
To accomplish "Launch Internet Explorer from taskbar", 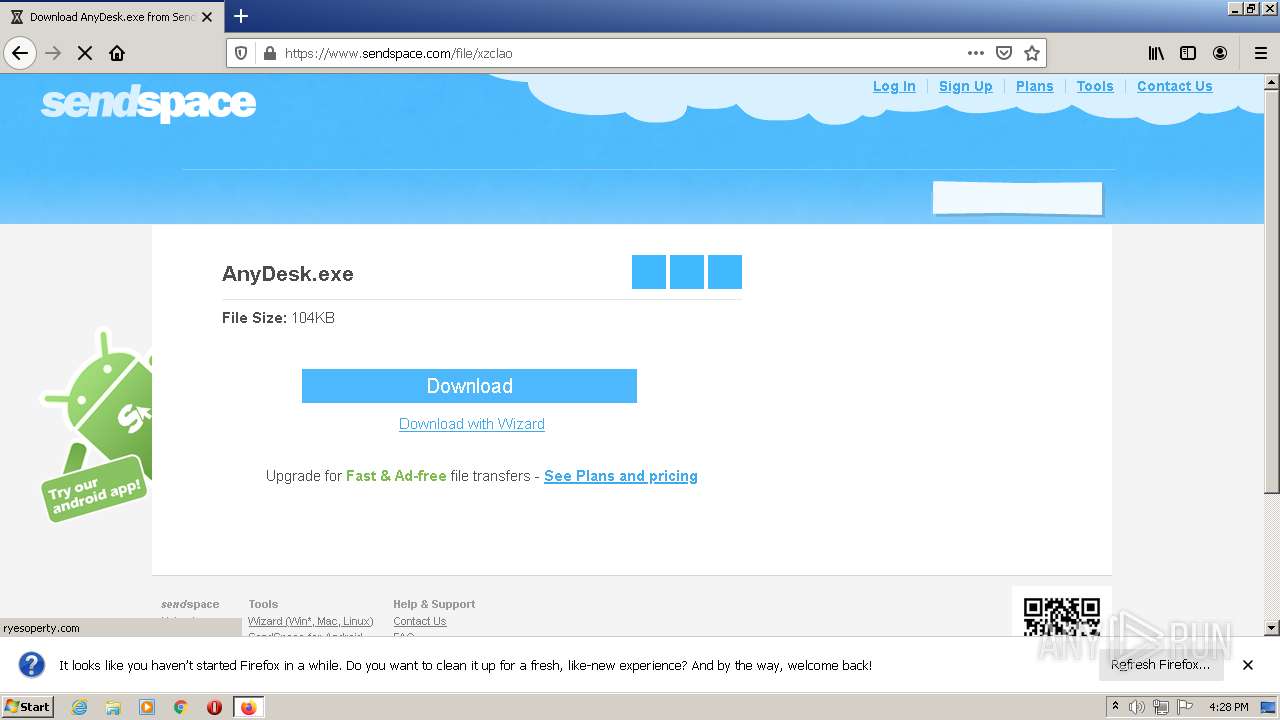I will pos(80,707).
